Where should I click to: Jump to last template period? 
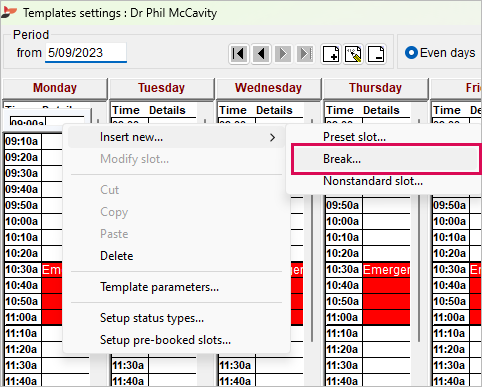(305, 53)
